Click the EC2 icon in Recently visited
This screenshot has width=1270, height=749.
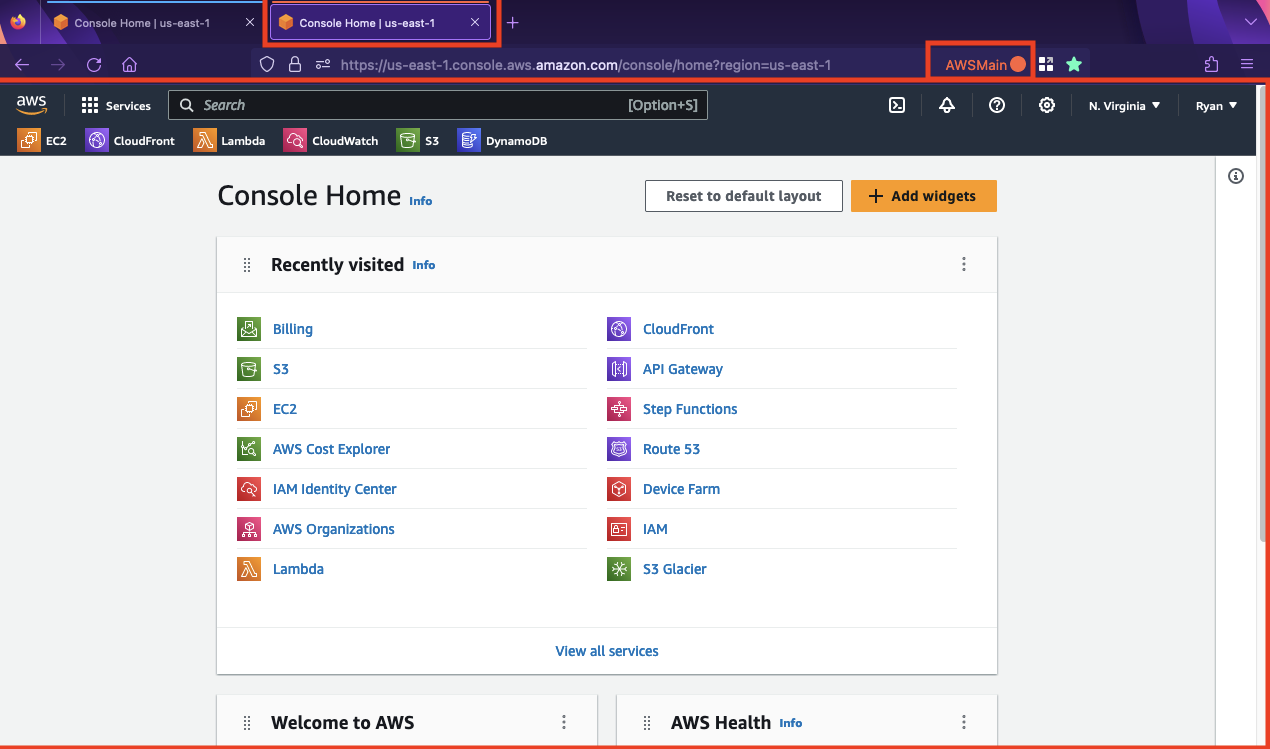[249, 409]
